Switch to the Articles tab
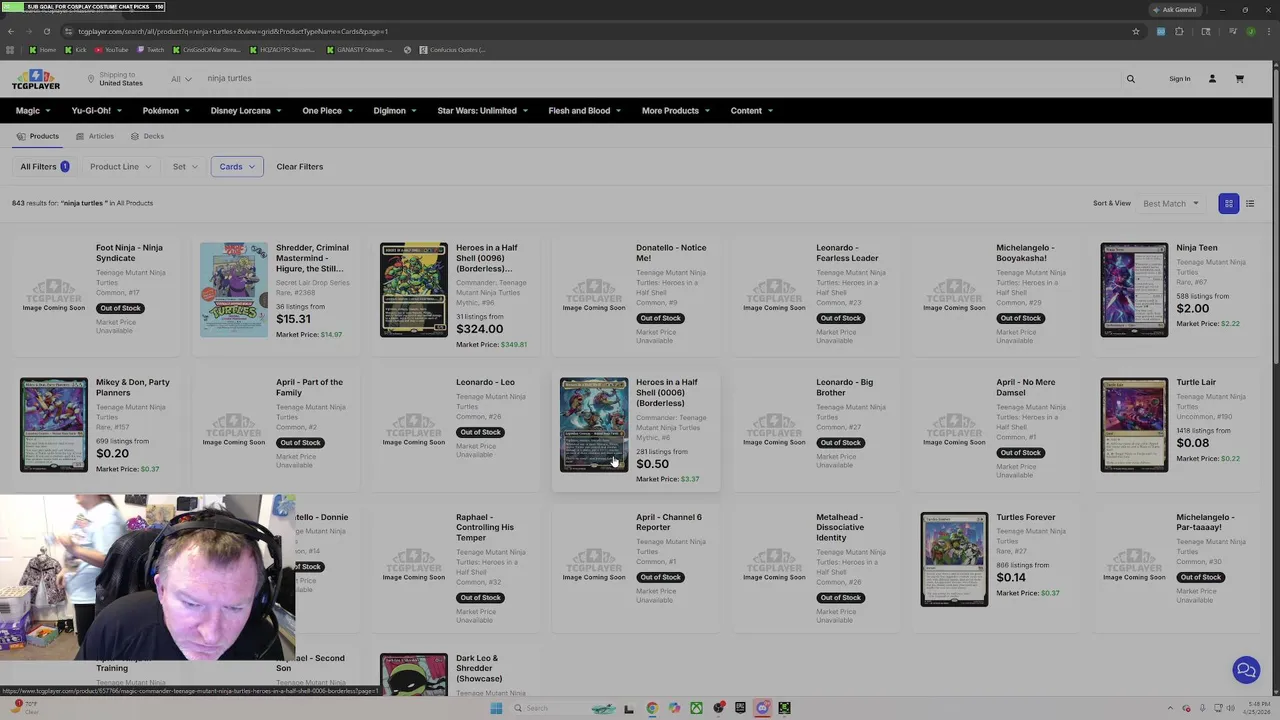This screenshot has height=720, width=1280. tap(95, 136)
